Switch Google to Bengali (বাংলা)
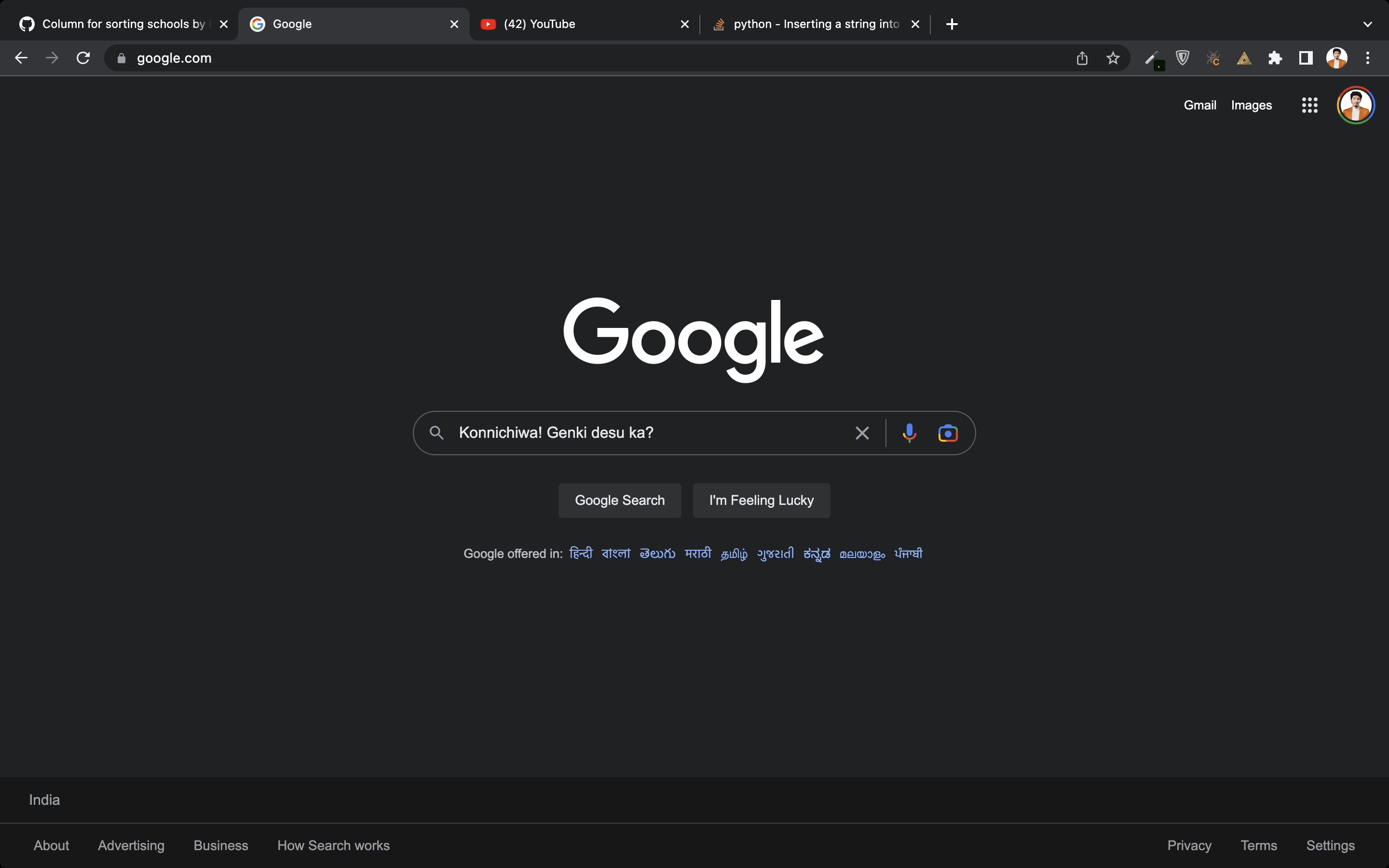Viewport: 1389px width, 868px height. (616, 554)
